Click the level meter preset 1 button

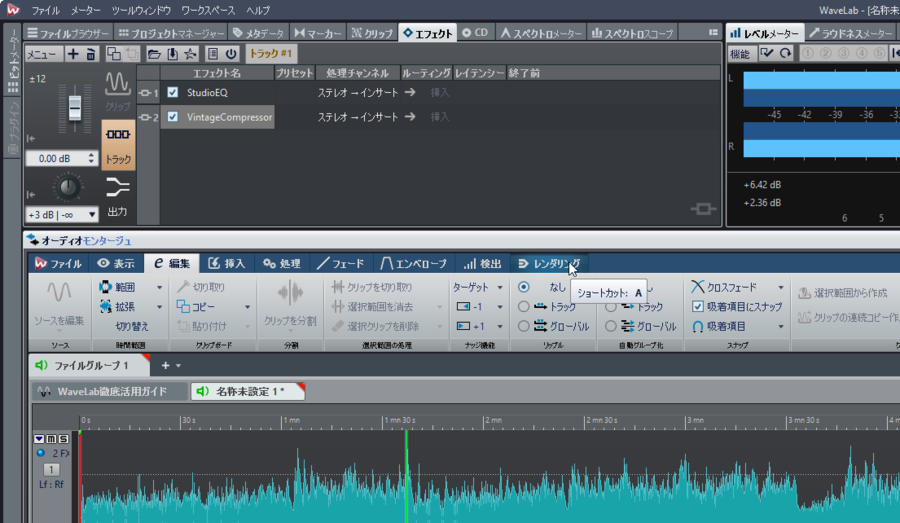coord(808,53)
